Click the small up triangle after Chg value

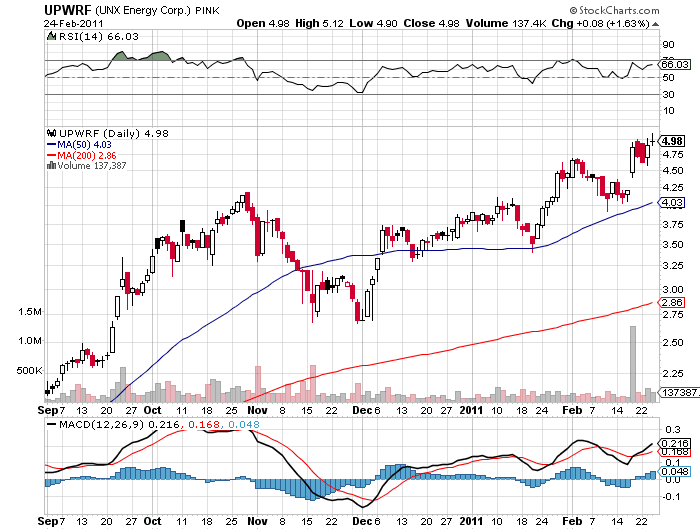[655, 24]
